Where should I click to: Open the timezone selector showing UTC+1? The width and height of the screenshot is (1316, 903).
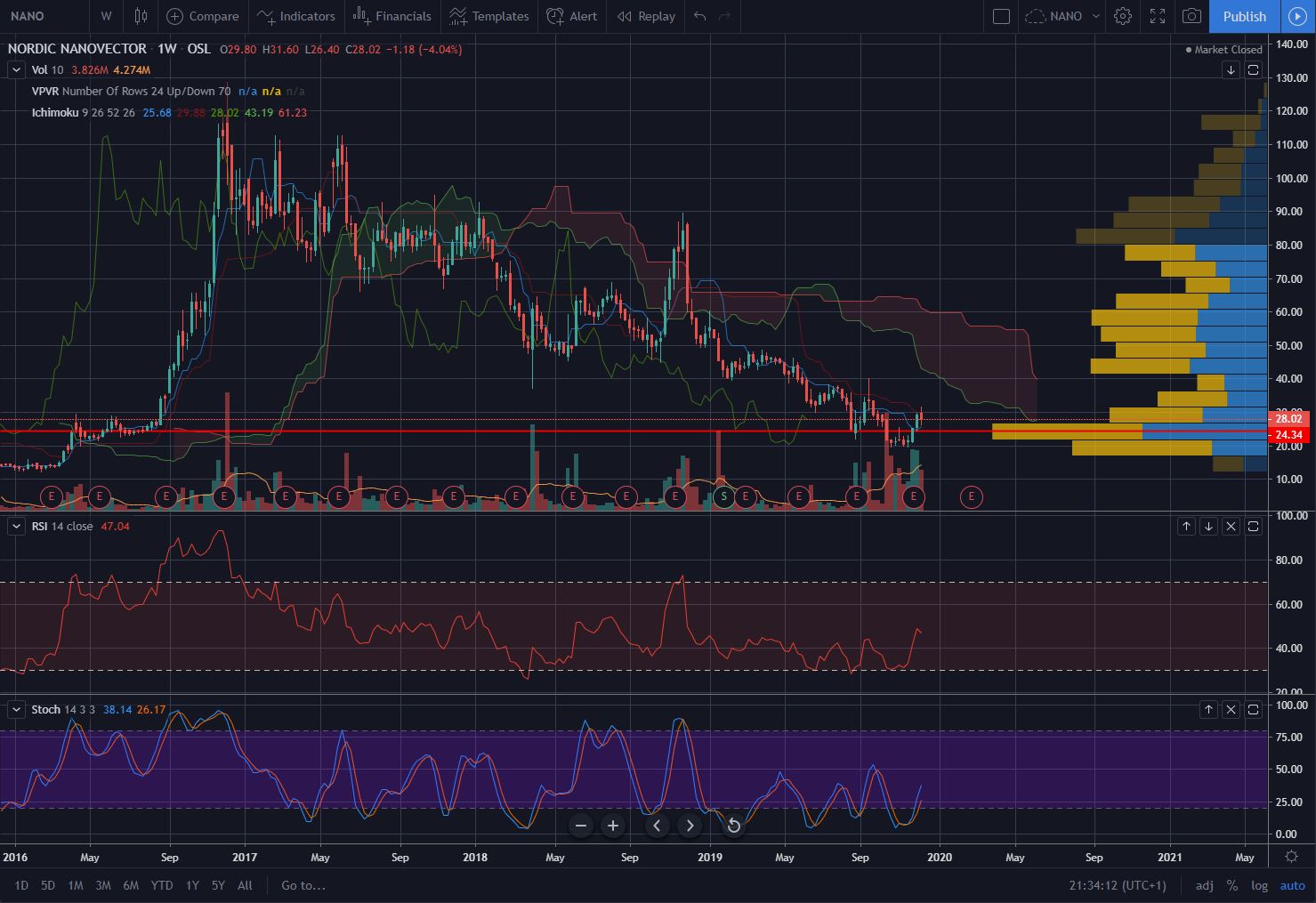[1118, 885]
